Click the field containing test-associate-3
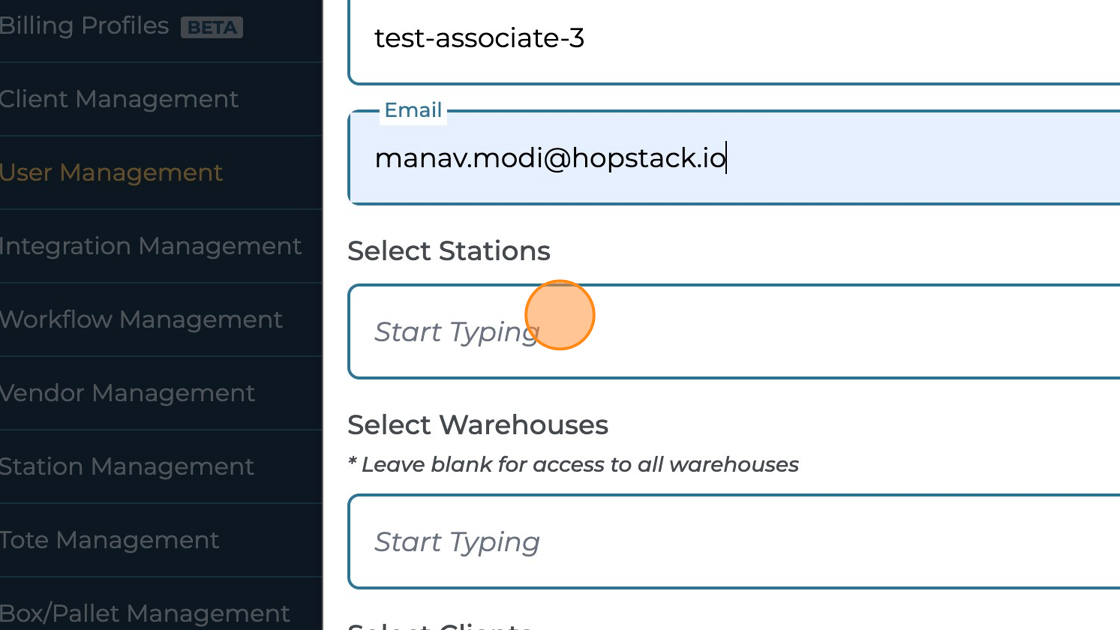 pos(730,40)
